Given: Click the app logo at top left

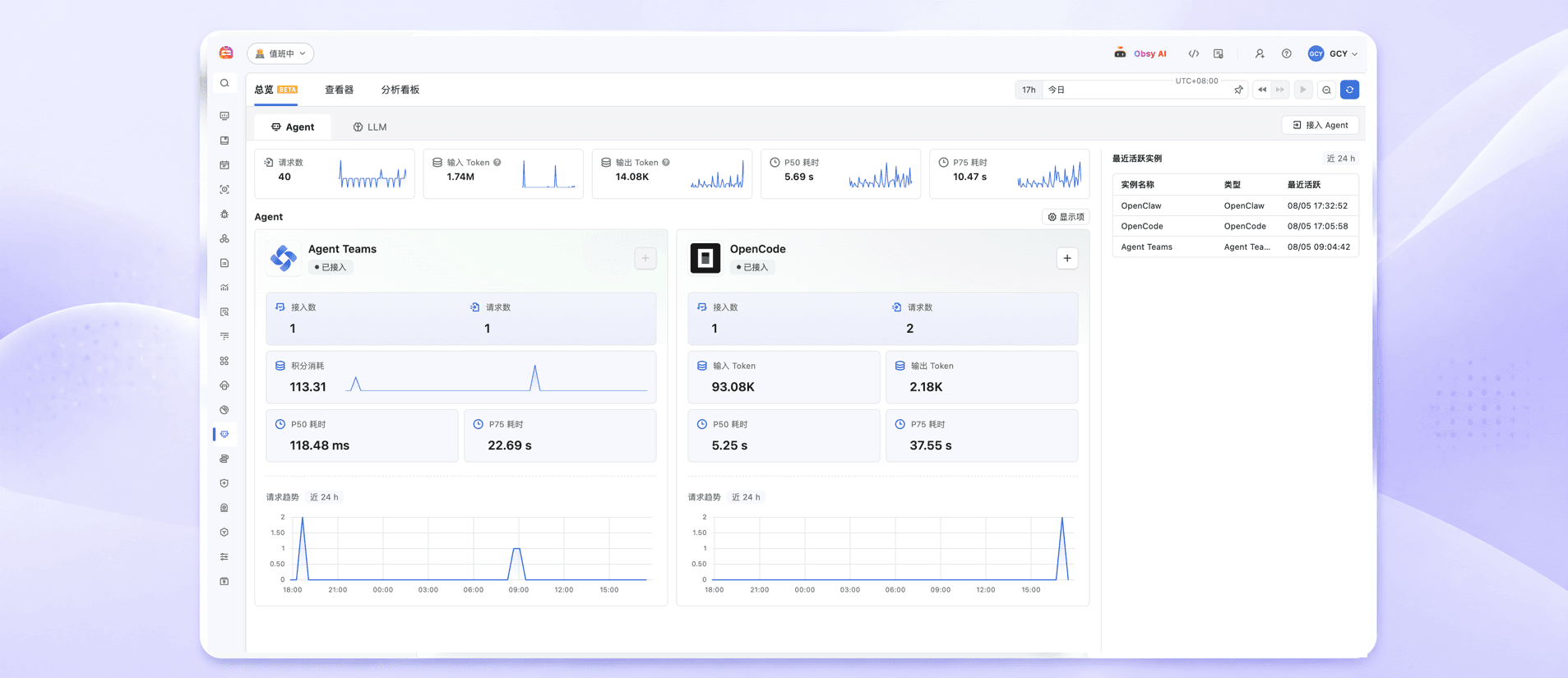Looking at the screenshot, I should click(x=226, y=53).
